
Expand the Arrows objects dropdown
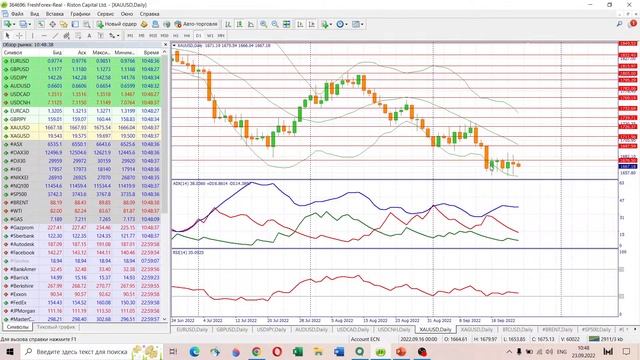click(118, 36)
